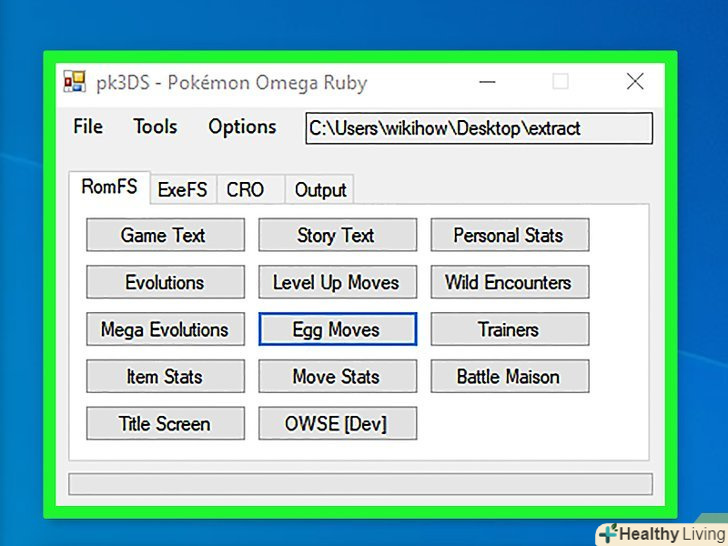728x546 pixels.
Task: Click the pk3DS app icon in title bar
Action: pyautogui.click(x=75, y=82)
